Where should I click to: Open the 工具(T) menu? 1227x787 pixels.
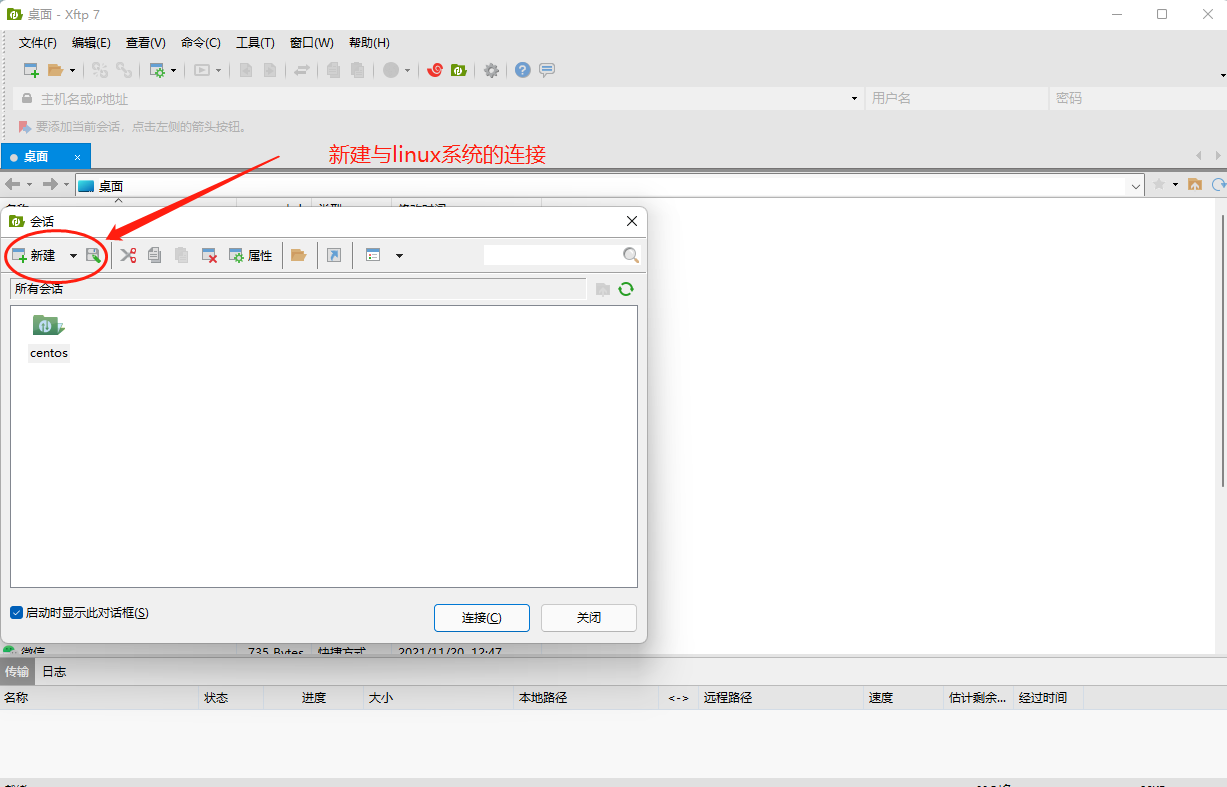click(255, 43)
